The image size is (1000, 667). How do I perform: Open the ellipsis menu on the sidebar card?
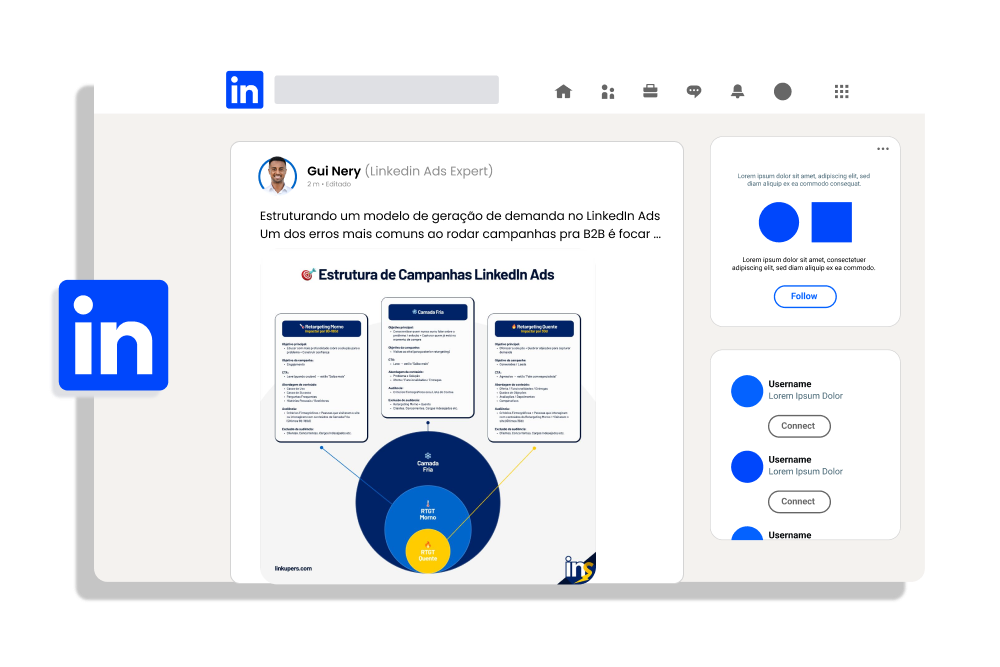click(x=883, y=147)
